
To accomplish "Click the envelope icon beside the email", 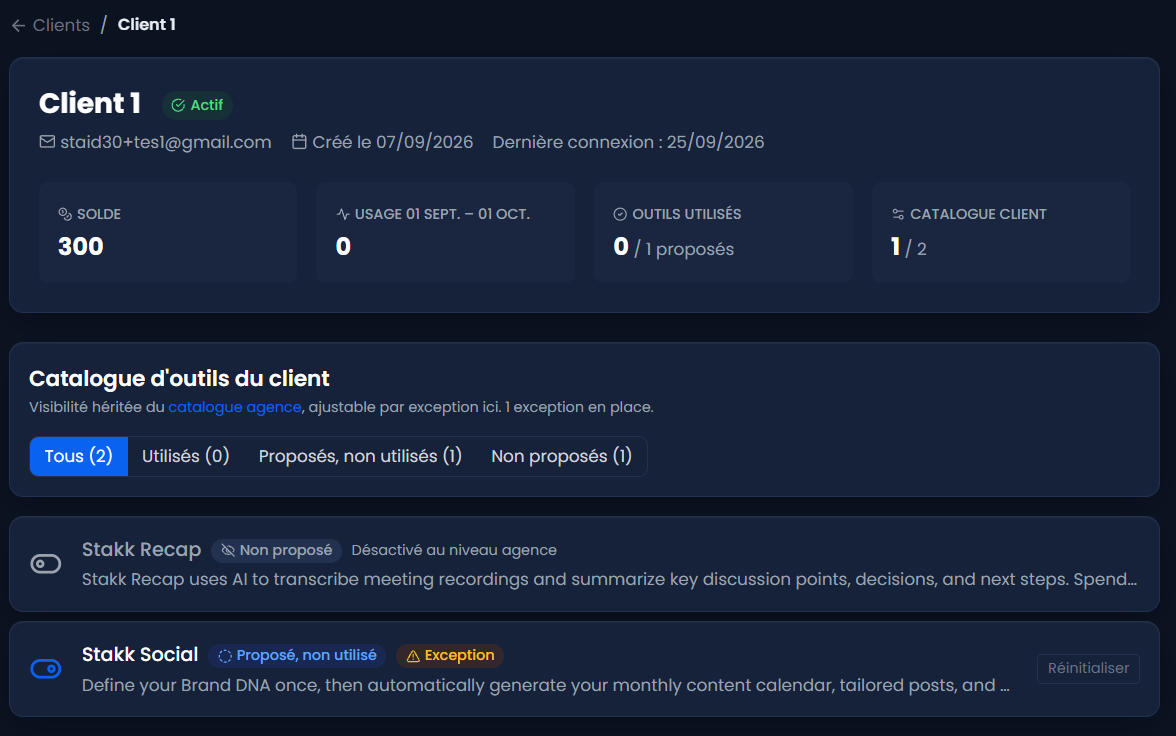I will [x=47, y=142].
